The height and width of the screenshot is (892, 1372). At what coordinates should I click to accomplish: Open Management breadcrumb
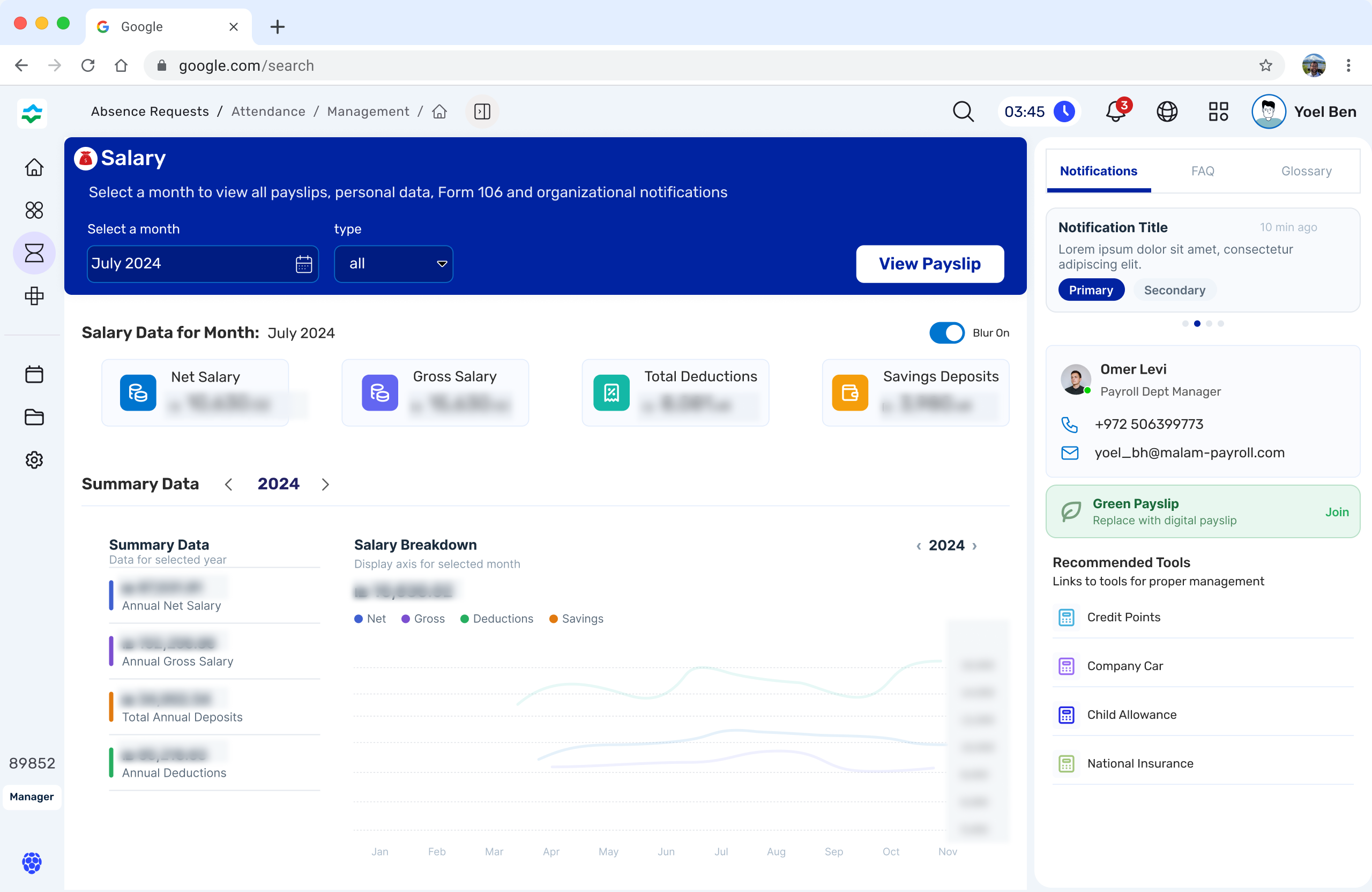pyautogui.click(x=368, y=111)
